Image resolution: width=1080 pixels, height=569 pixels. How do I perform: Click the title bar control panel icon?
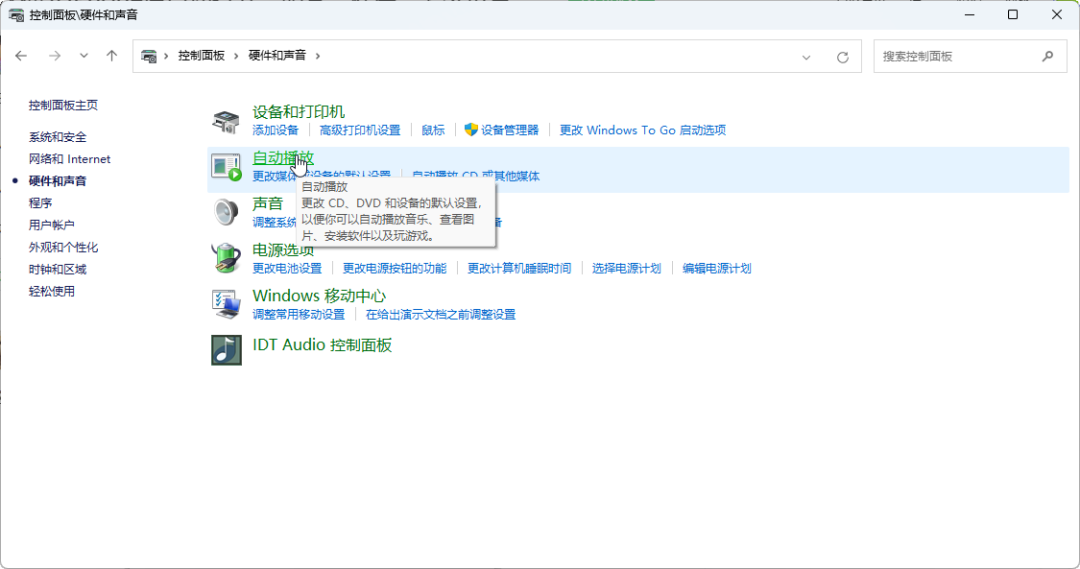tap(16, 15)
